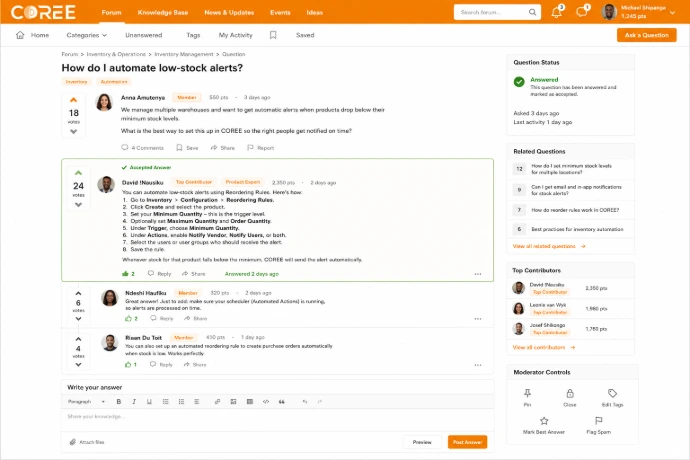Open more options on Ndeshi Haufiku's reply

[x=478, y=319]
